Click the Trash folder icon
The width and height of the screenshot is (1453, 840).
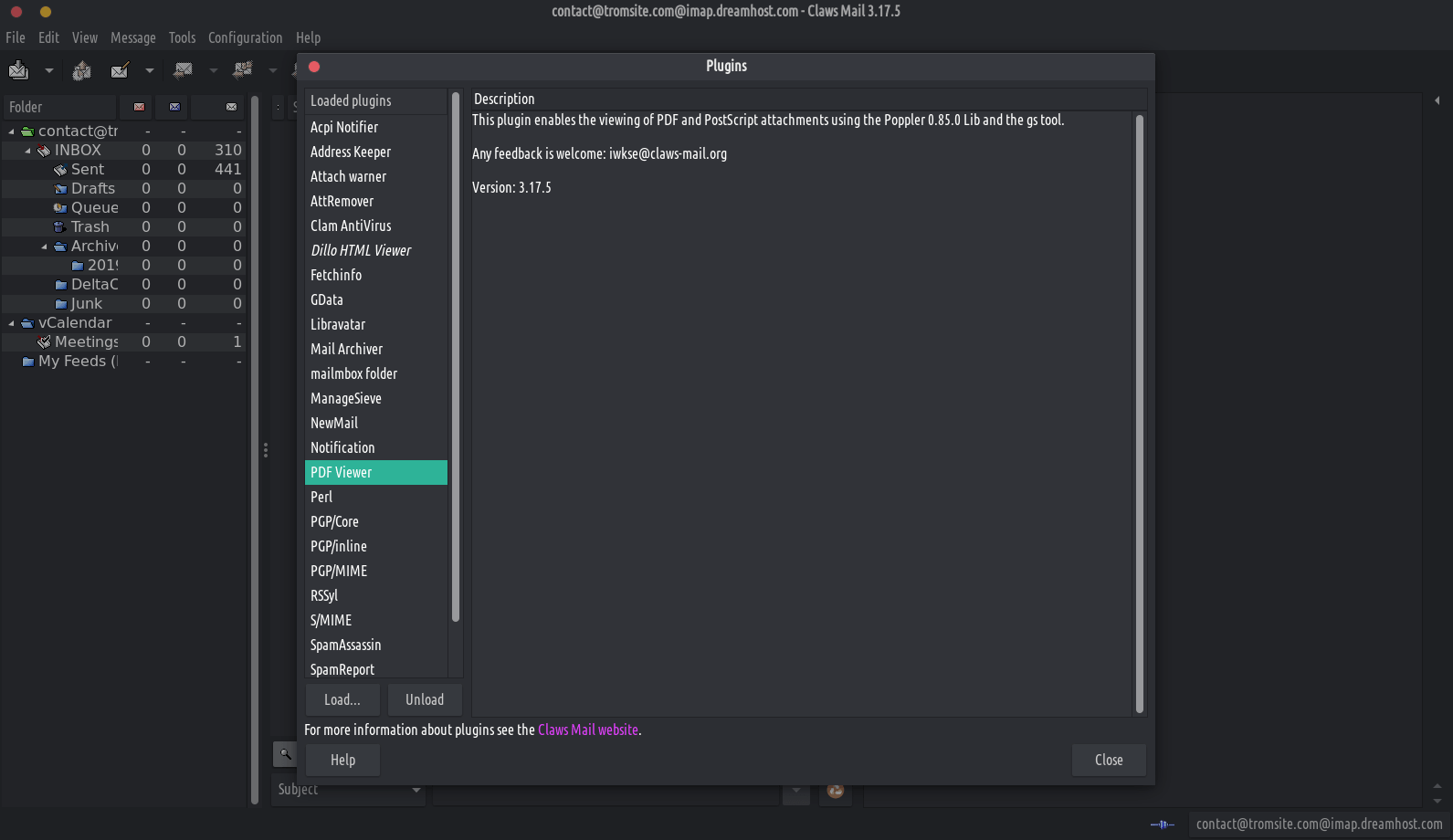[60, 227]
